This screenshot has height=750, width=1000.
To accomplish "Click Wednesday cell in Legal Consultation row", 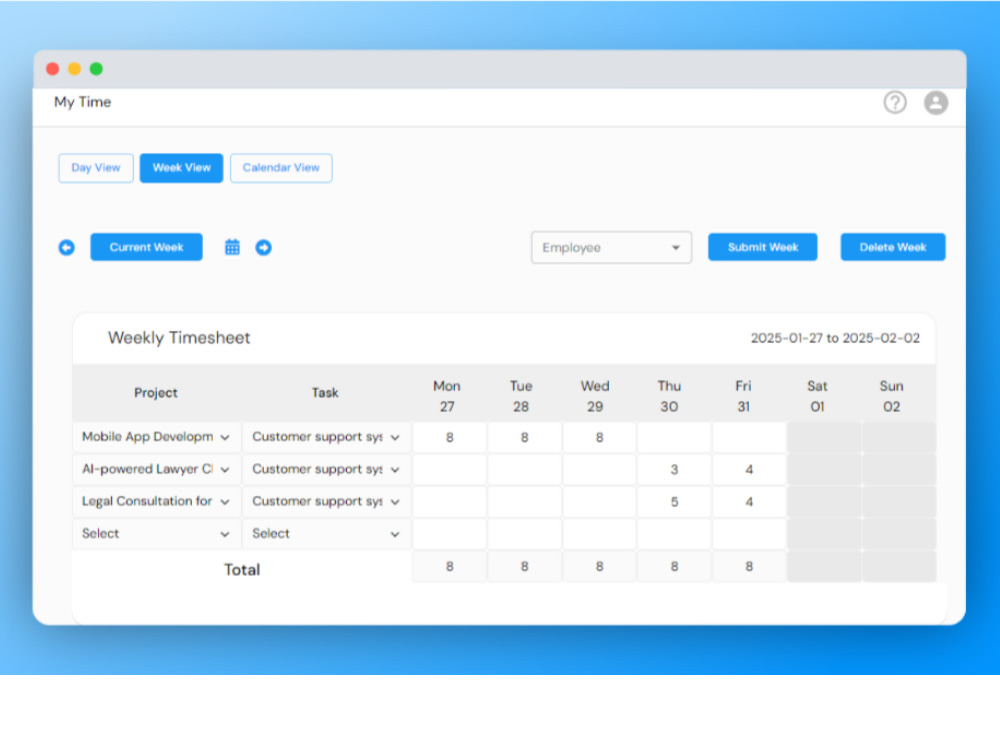I will coord(599,502).
